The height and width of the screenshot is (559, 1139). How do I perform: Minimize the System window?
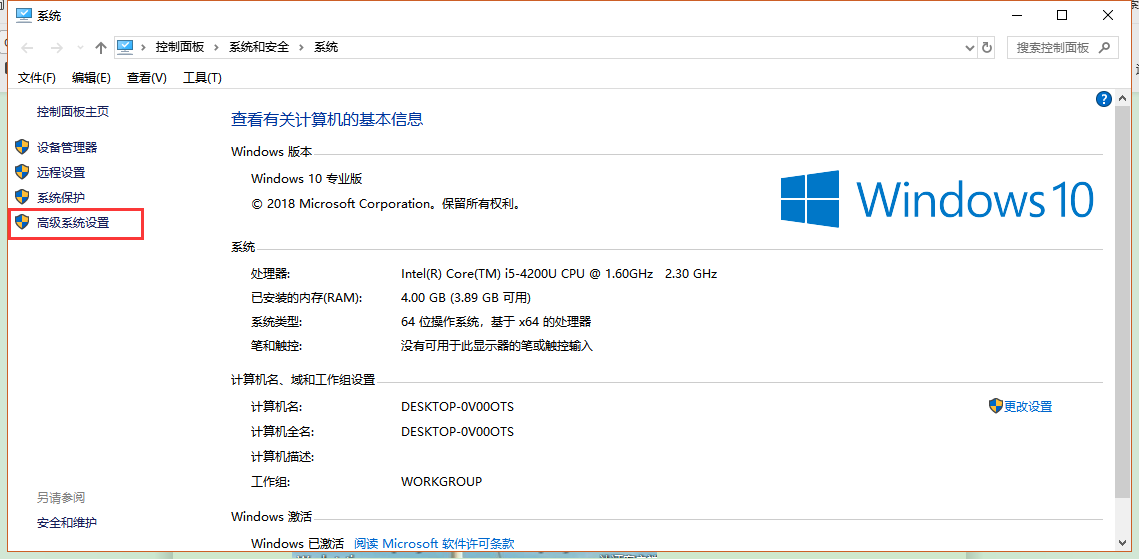click(x=1016, y=15)
